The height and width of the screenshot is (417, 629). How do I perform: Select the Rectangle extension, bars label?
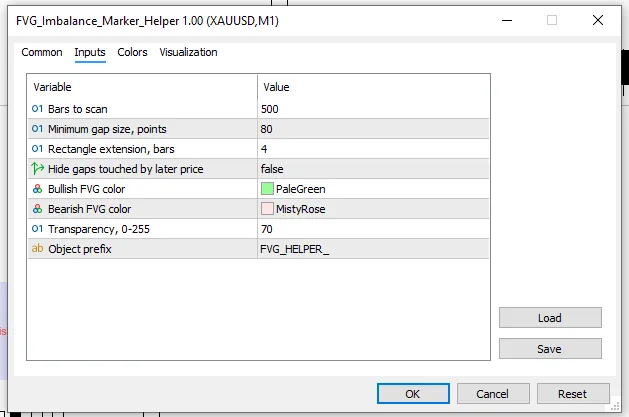point(111,149)
